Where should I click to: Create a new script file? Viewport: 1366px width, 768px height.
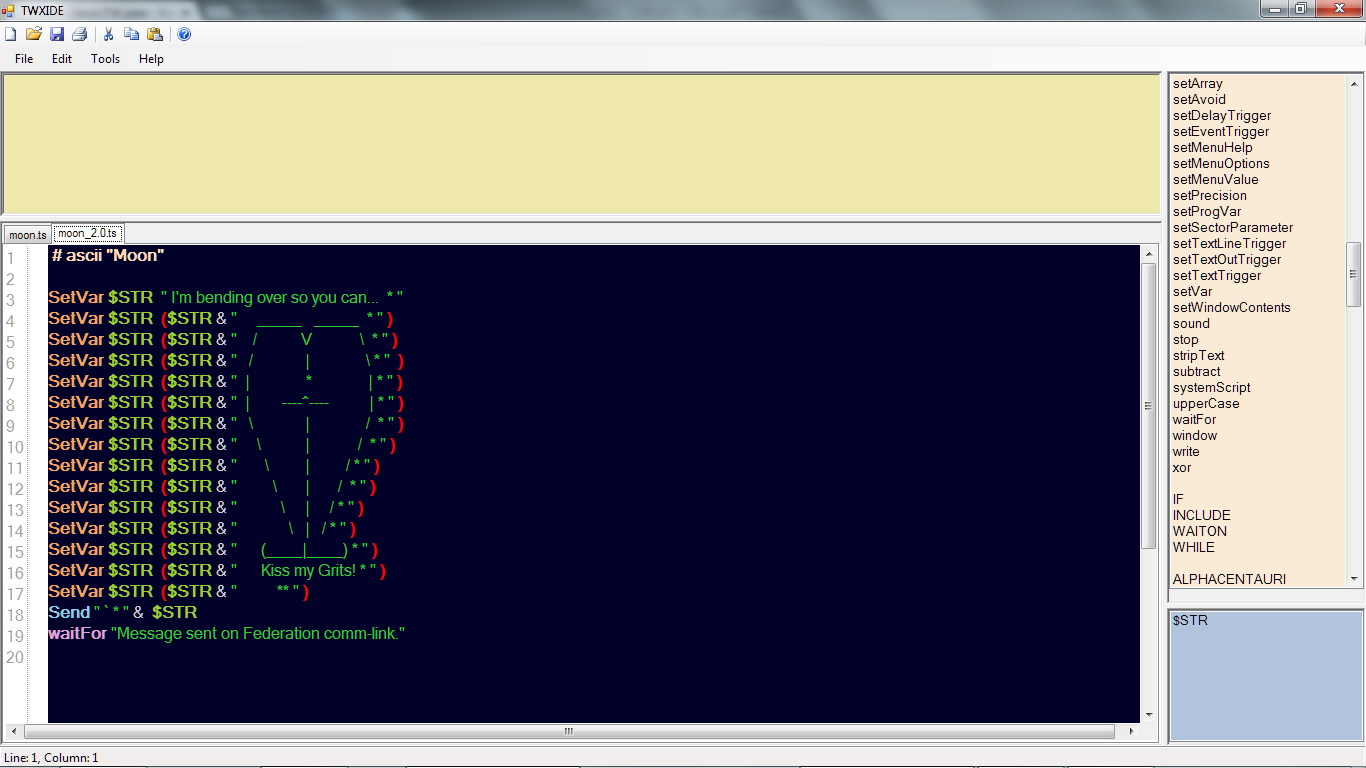[x=10, y=33]
